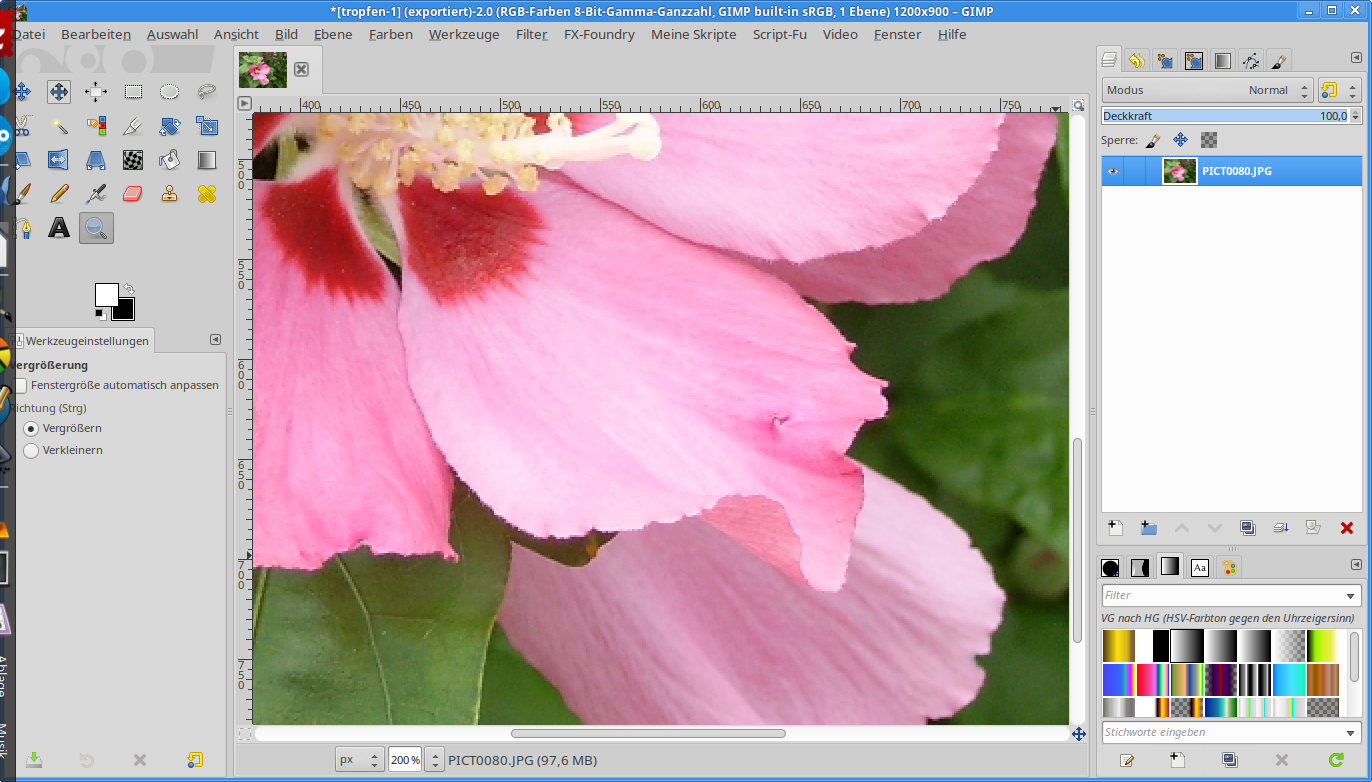Select the Rectangle Select tool
1372x782 pixels.
pyautogui.click(x=133, y=92)
